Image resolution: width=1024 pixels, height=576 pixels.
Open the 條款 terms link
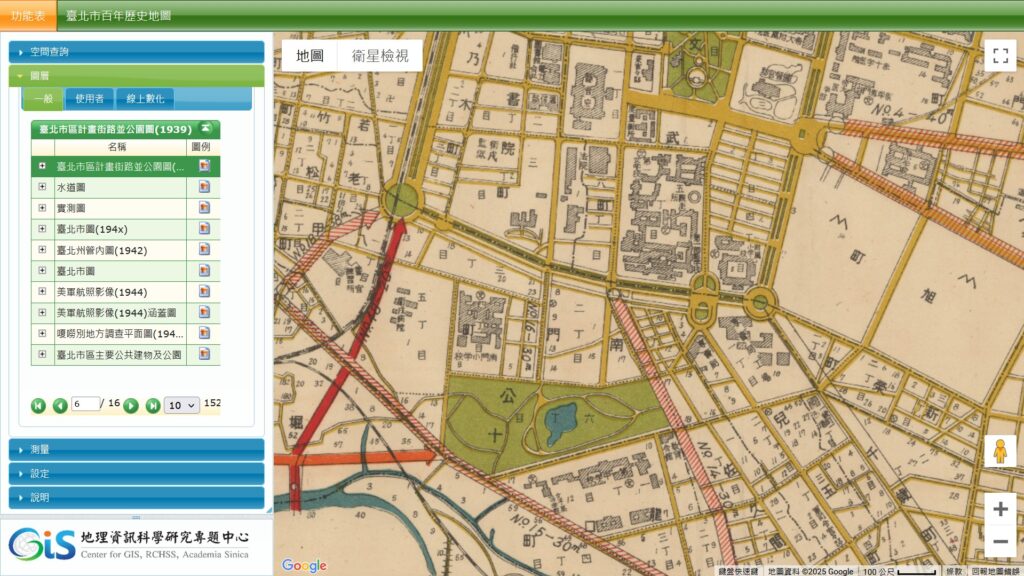point(954,571)
